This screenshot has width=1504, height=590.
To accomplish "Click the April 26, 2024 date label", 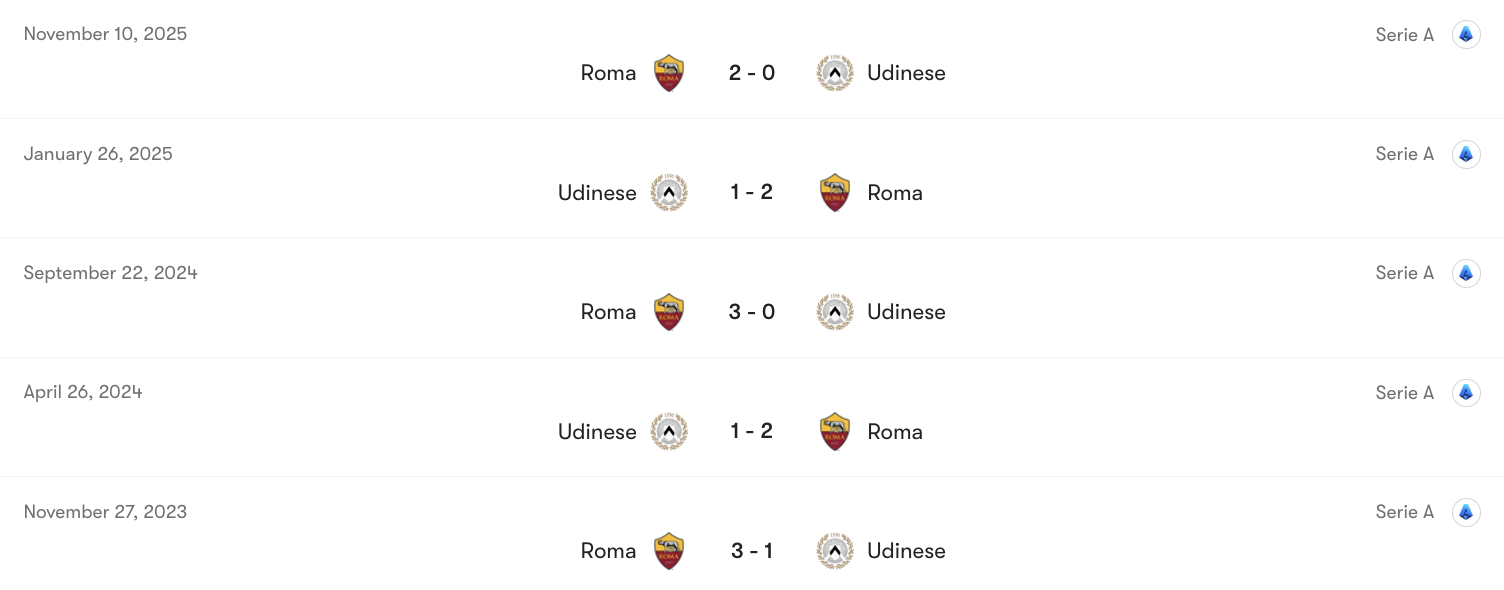I will (83, 392).
